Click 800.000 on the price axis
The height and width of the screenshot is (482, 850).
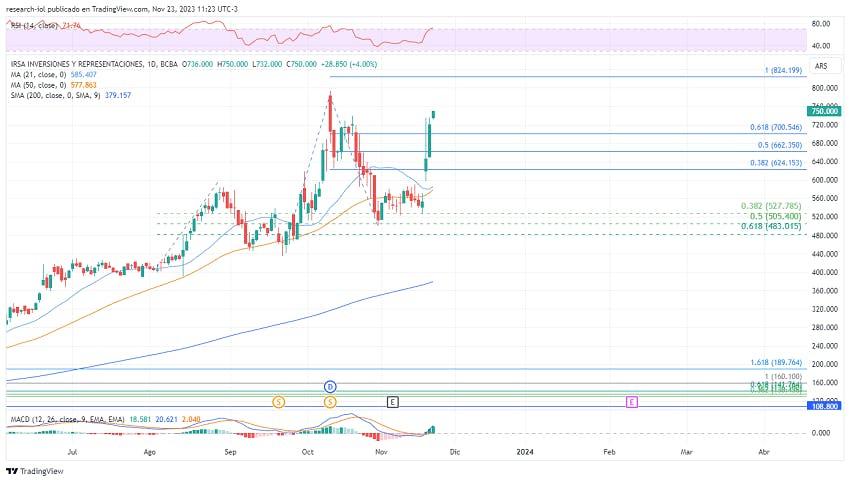coord(825,88)
